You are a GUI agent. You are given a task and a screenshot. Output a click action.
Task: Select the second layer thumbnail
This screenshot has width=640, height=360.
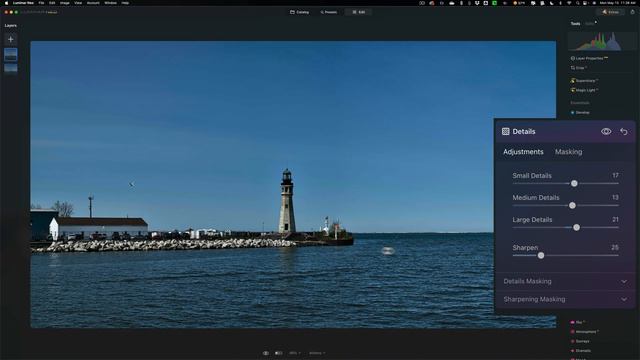coord(11,68)
